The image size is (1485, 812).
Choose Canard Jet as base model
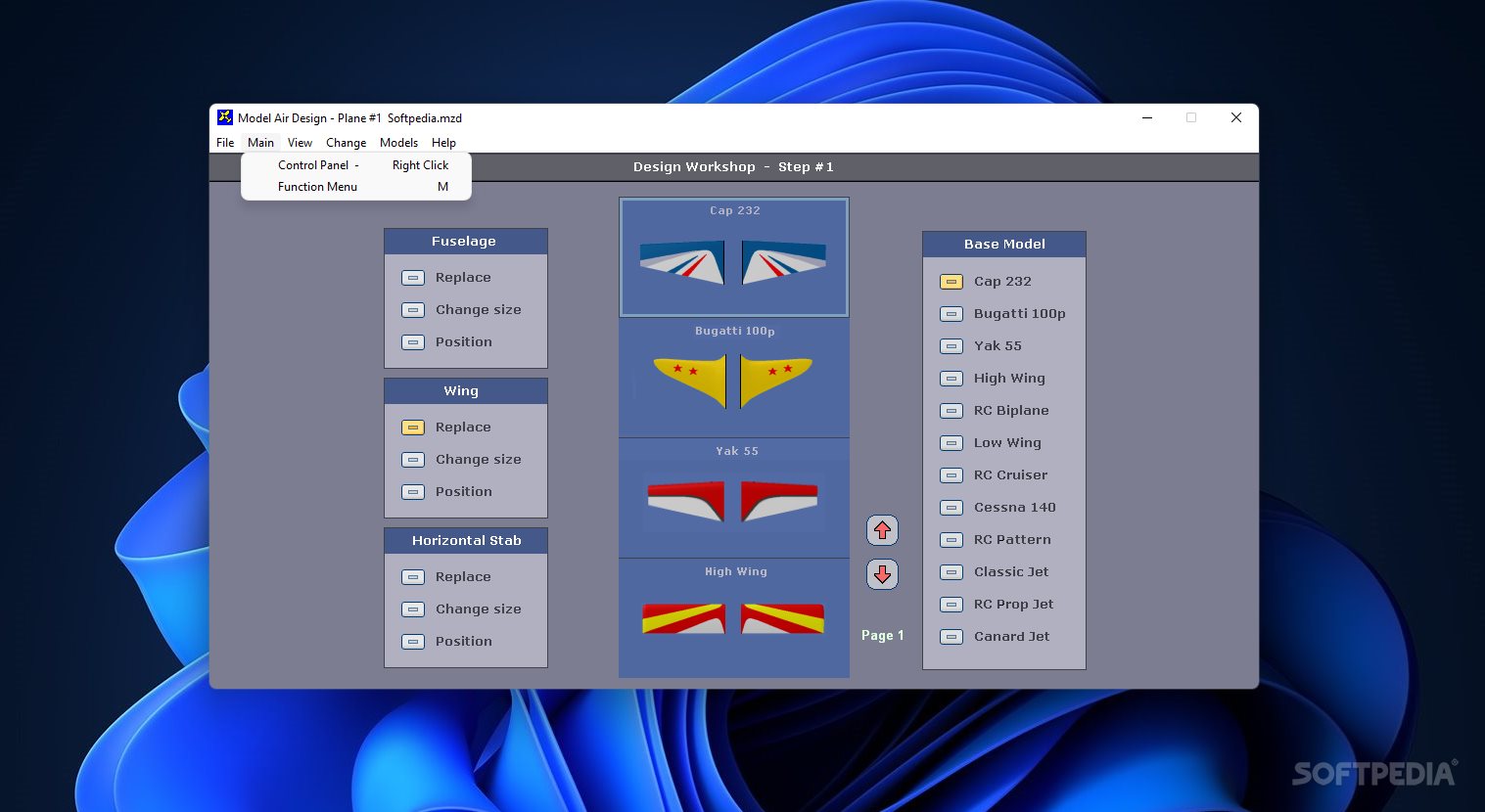point(951,637)
